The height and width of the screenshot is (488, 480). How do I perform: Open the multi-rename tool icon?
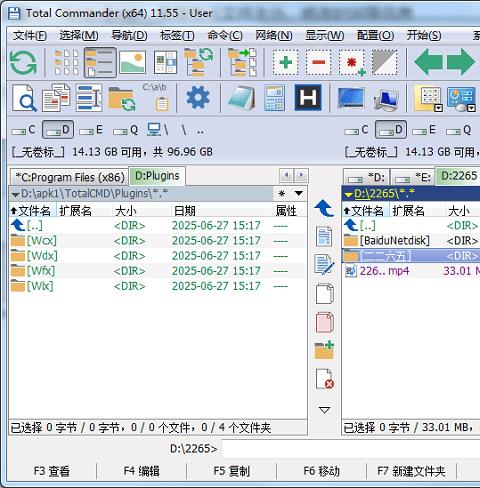click(89, 98)
